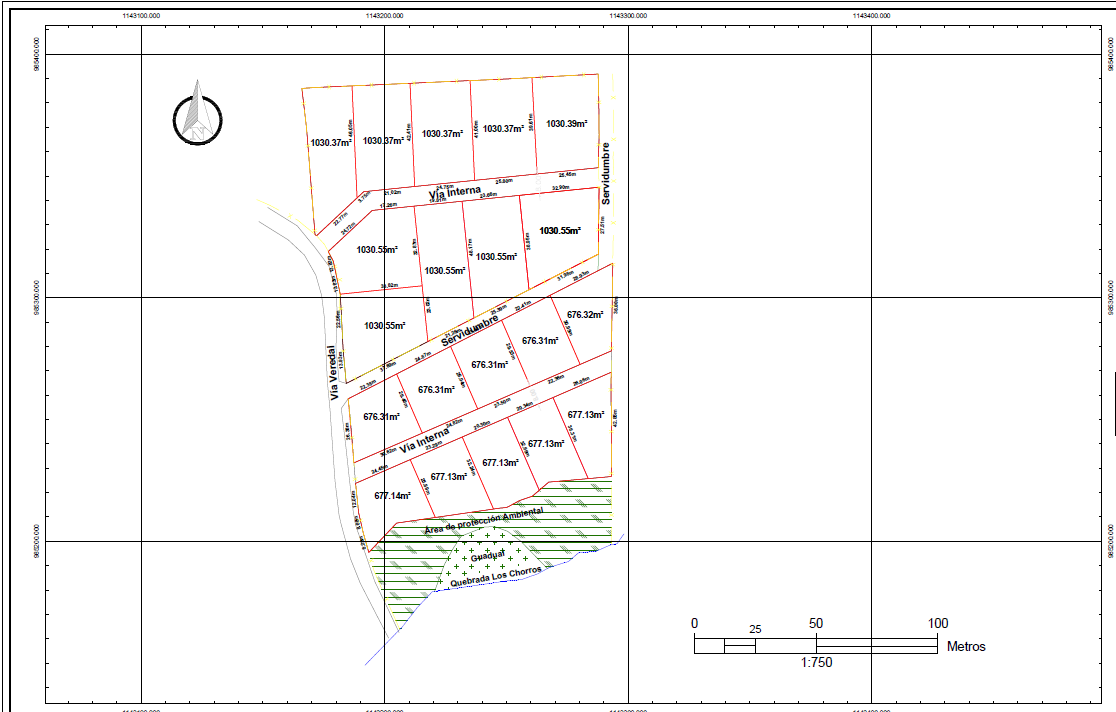Screen dimensions: 1116x712
Task: Click the Quebrada Los Chorros stream label
Action: click(496, 577)
